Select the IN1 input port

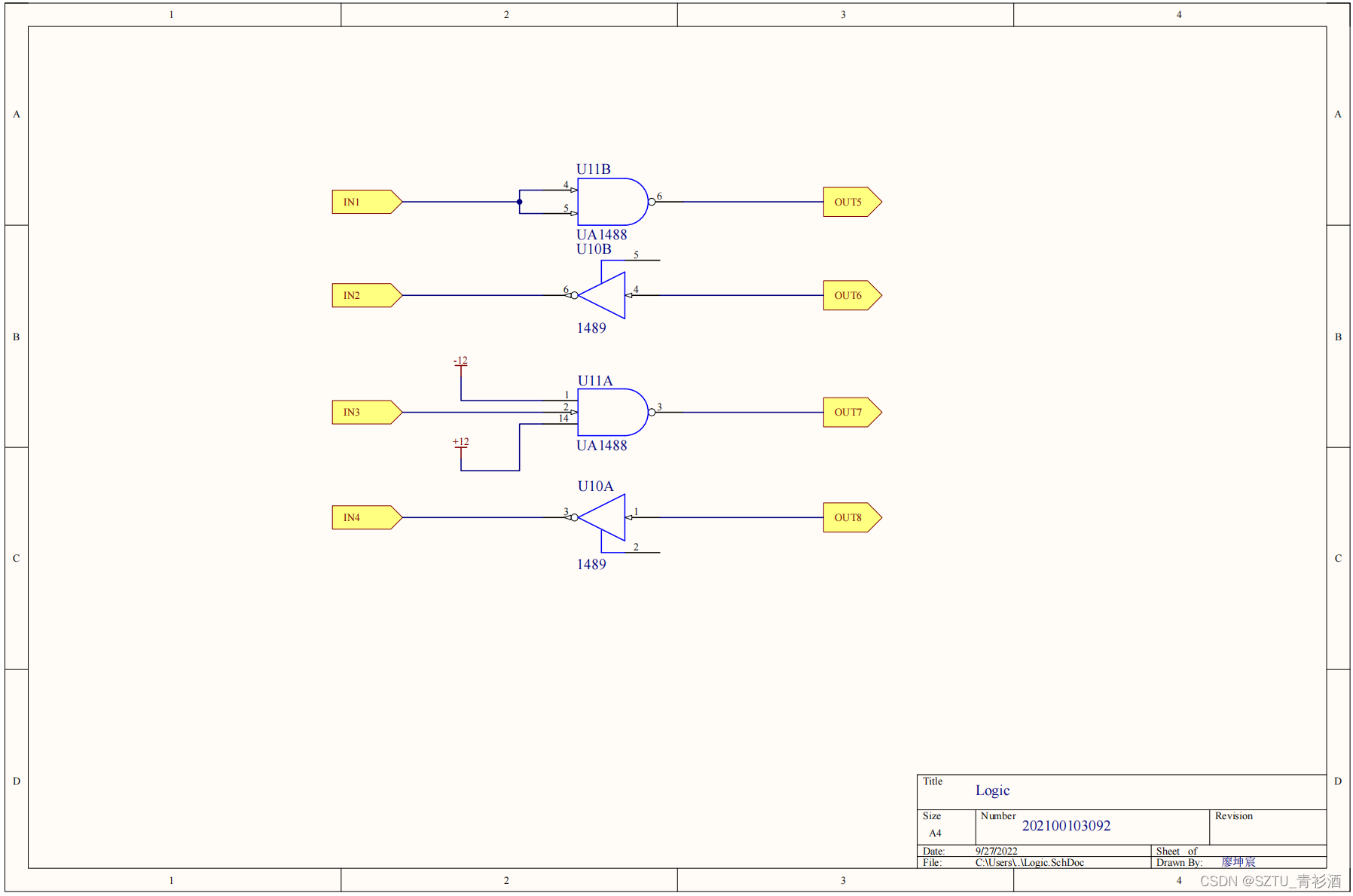[x=365, y=202]
